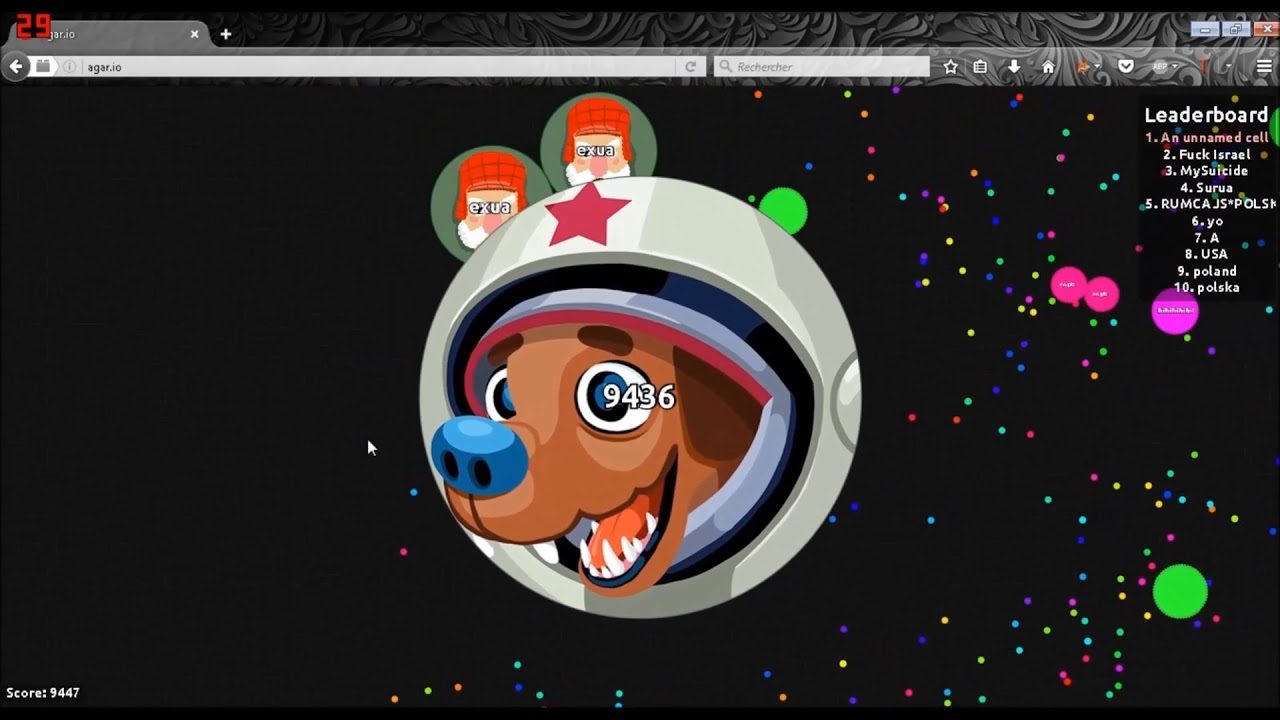The width and height of the screenshot is (1280, 720).
Task: Restore the browser window size
Action: tap(1236, 30)
